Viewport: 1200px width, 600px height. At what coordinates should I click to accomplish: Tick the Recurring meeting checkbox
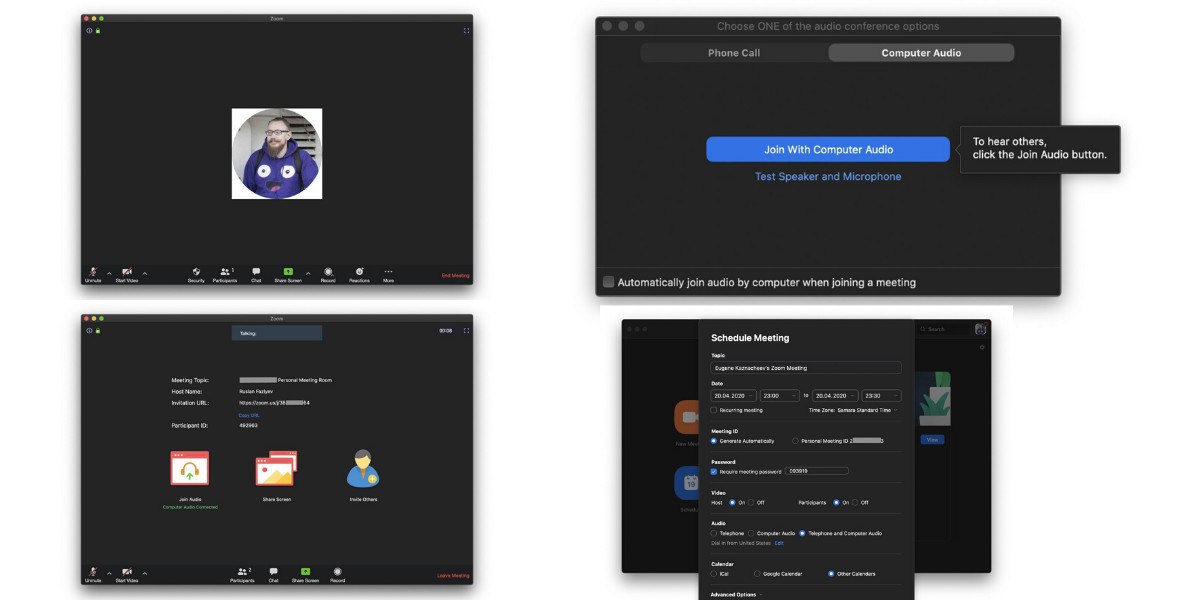pyautogui.click(x=713, y=410)
